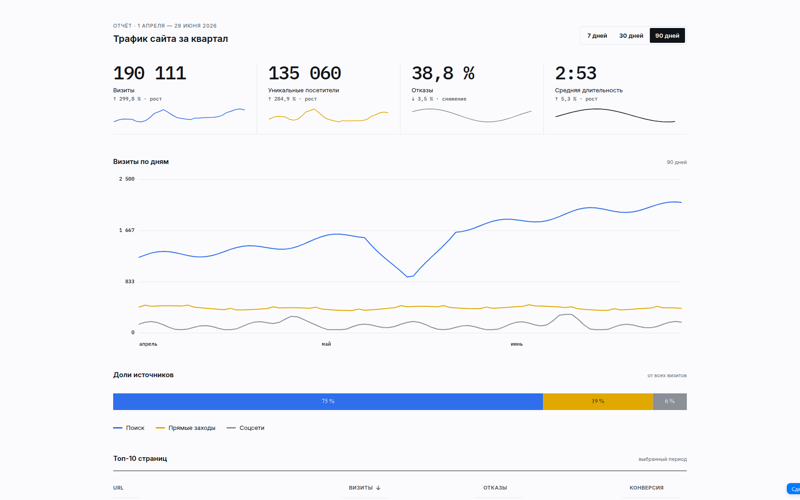Image resolution: width=800 pixels, height=500 pixels.
Task: Toggle the Поиск legend item
Action: [x=129, y=428]
